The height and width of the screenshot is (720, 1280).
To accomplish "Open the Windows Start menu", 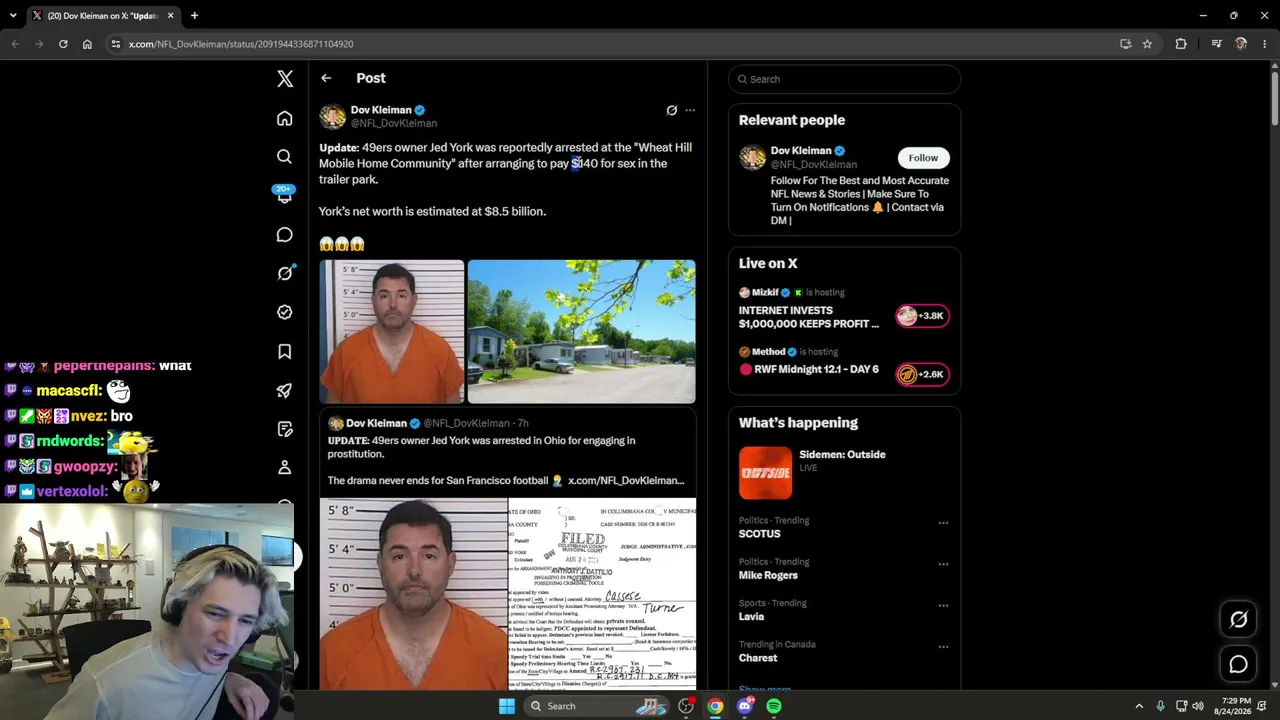I will coord(507,706).
